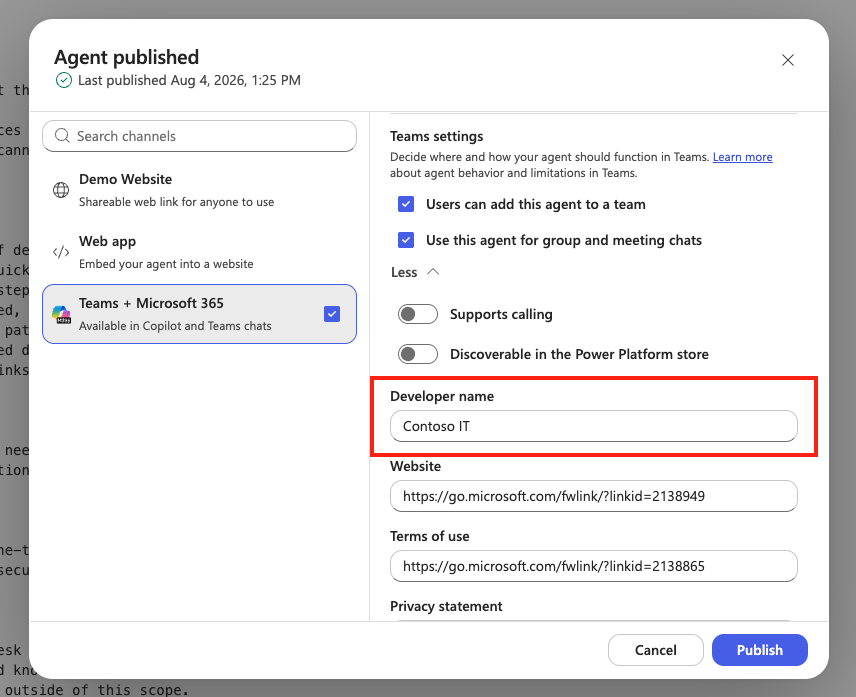Click the Publish button

click(x=759, y=650)
